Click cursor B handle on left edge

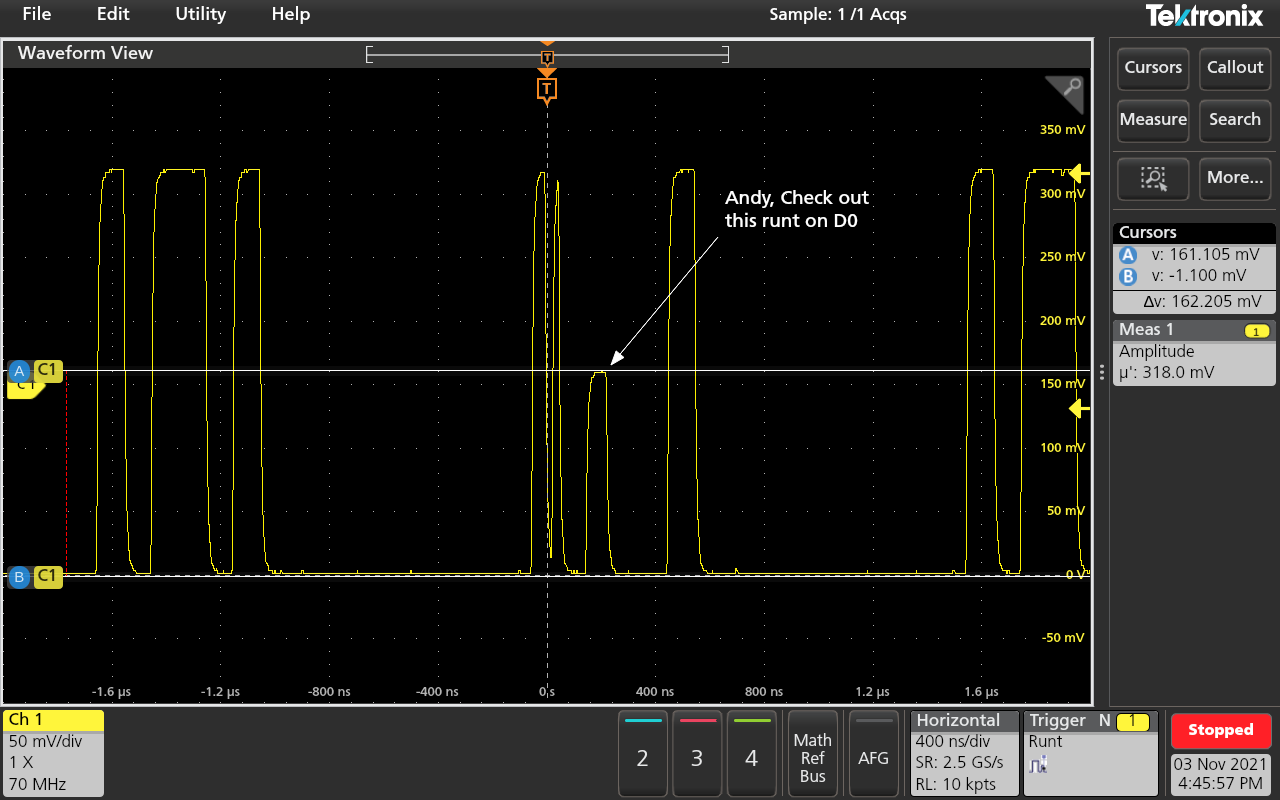tap(19, 576)
